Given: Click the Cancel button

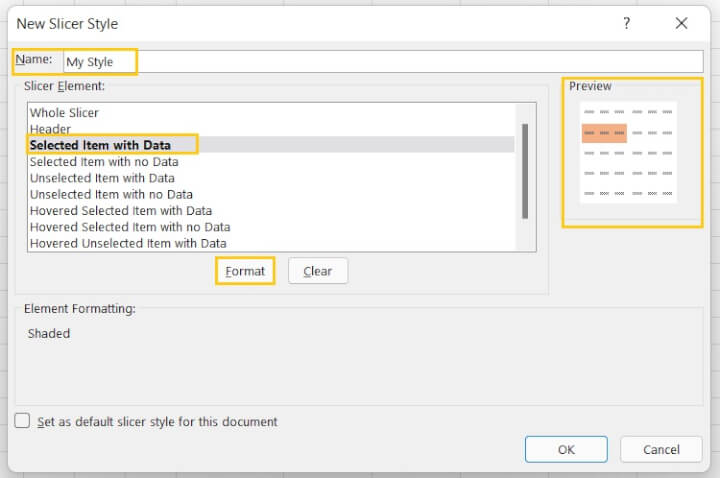Looking at the screenshot, I should [661, 449].
